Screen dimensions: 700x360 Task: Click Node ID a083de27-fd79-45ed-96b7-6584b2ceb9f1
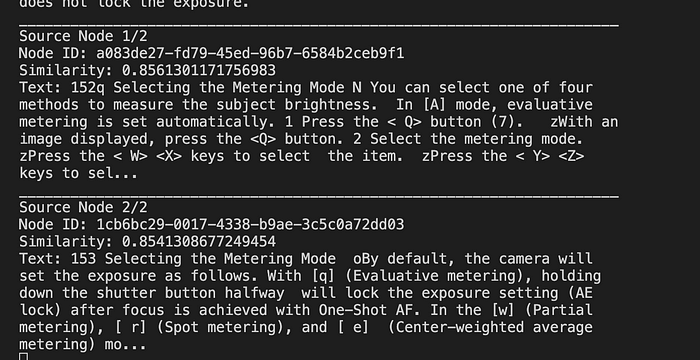250,54
